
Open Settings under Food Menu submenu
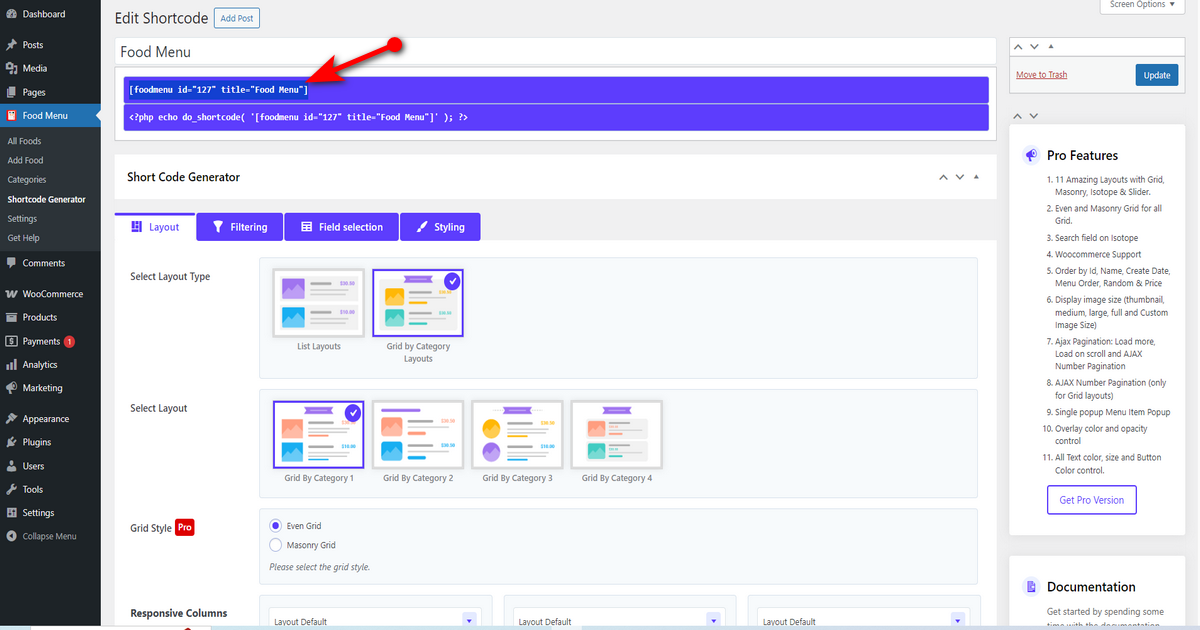click(22, 219)
